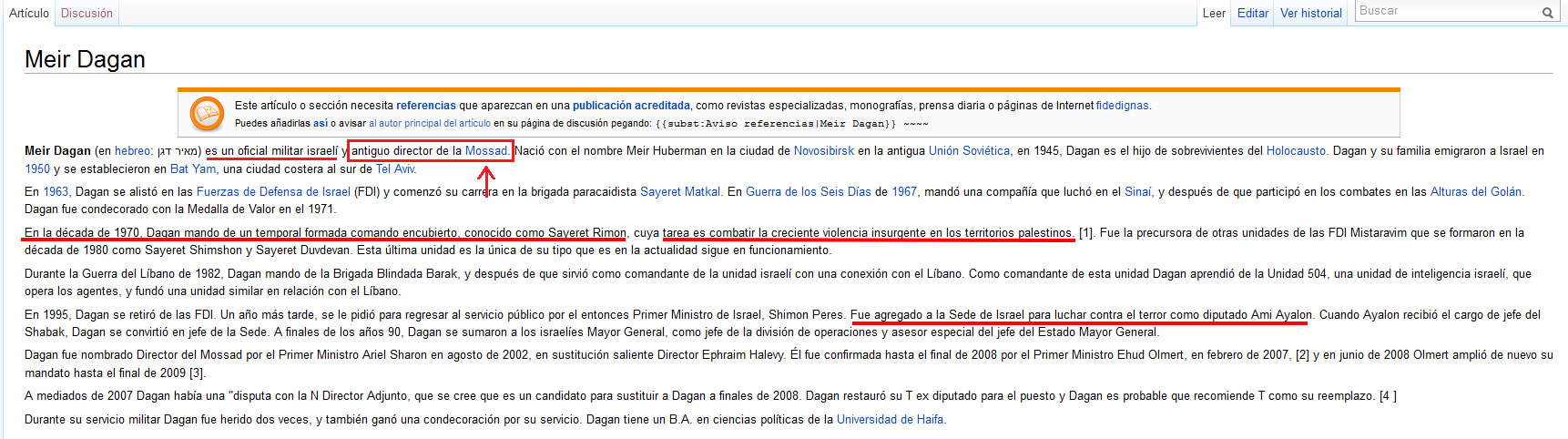
Task: Follow the Novosibirsk link
Action: tap(823, 151)
